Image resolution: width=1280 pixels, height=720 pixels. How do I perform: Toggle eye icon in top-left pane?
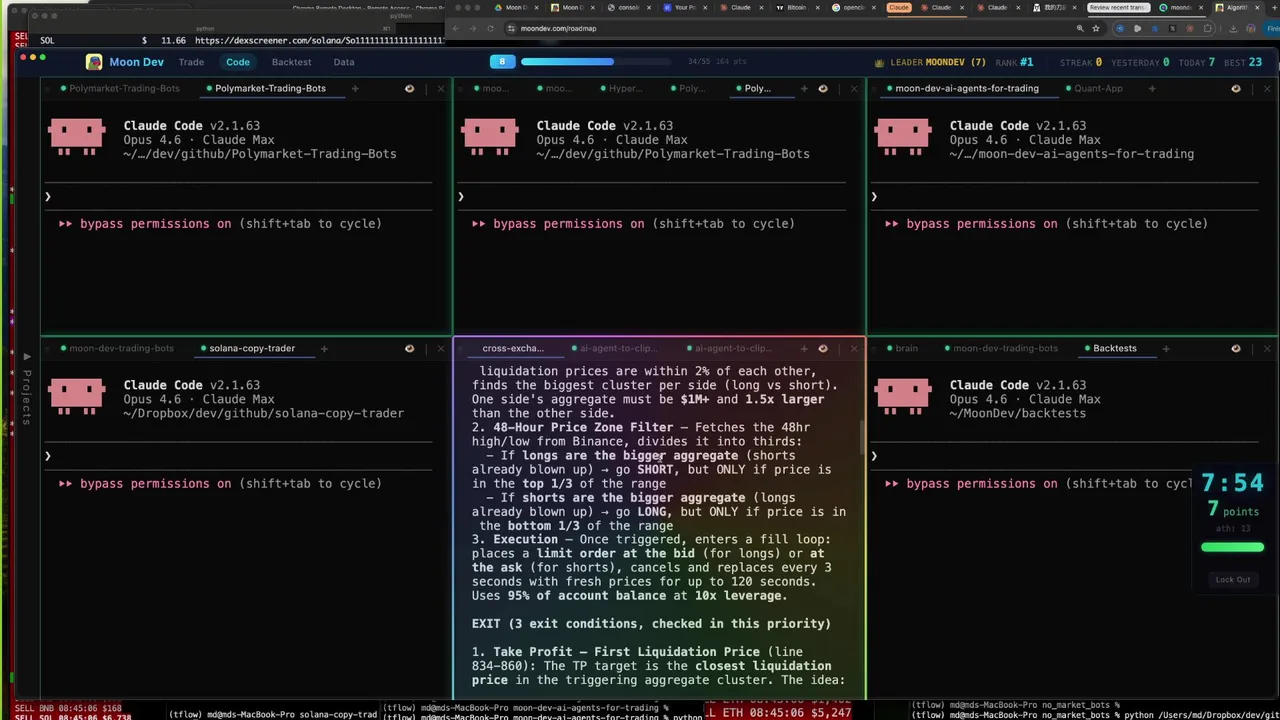coord(409,88)
